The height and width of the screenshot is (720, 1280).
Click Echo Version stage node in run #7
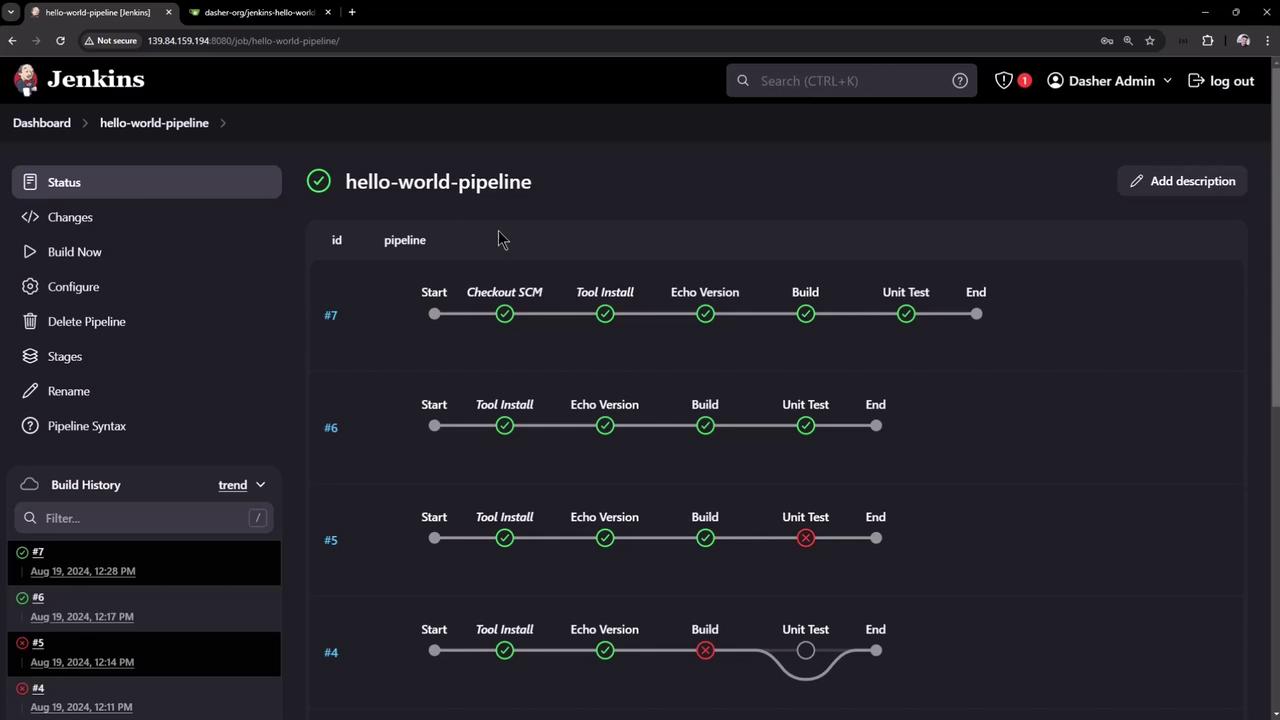pyautogui.click(x=705, y=314)
